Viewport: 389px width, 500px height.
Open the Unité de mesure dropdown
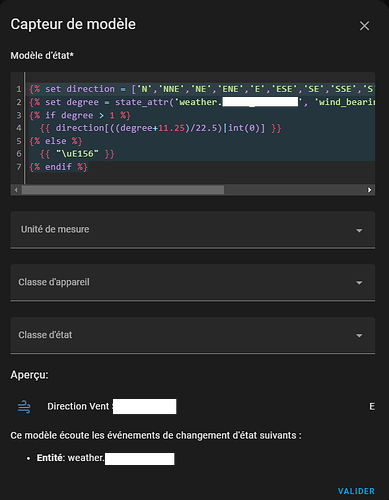point(193,230)
